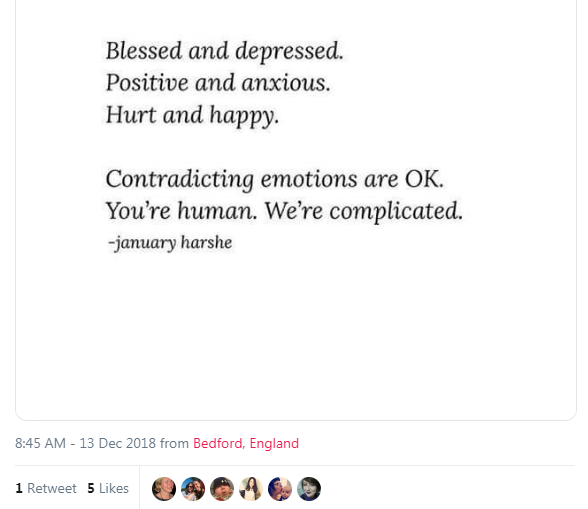Open the quote image in full view
This screenshot has height=509, width=588.
pos(296,210)
